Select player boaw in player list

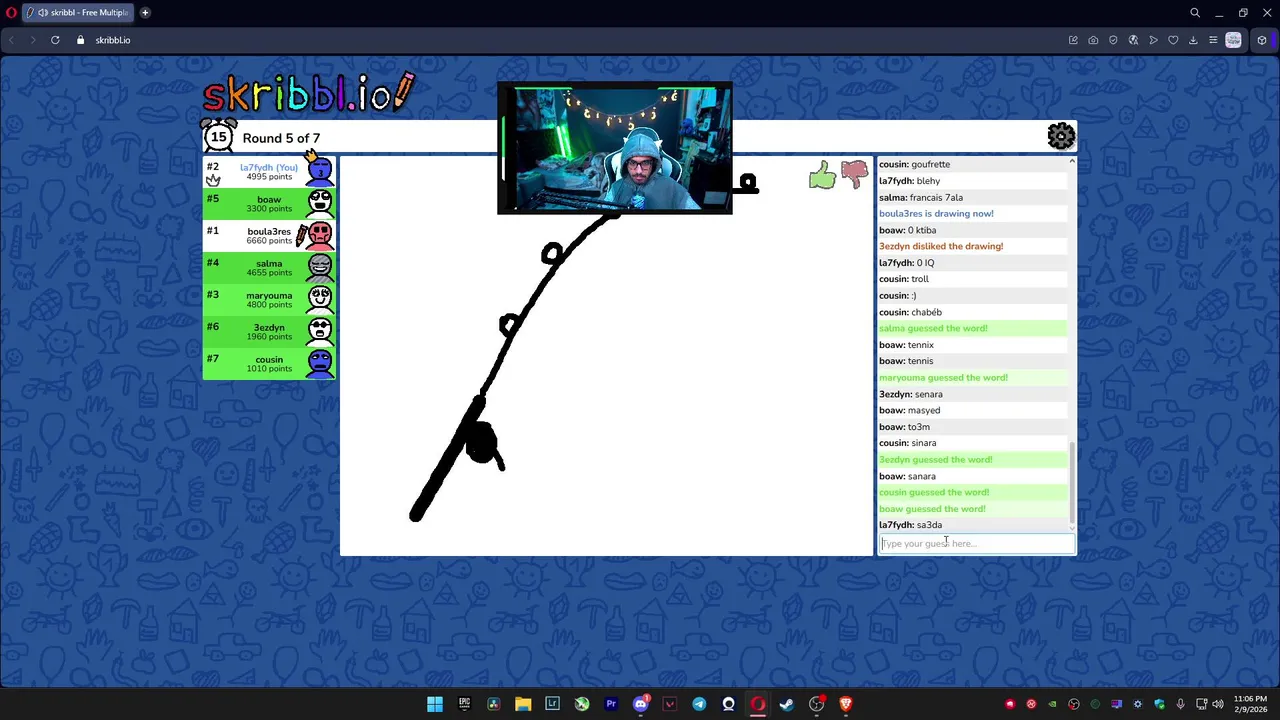coord(269,204)
